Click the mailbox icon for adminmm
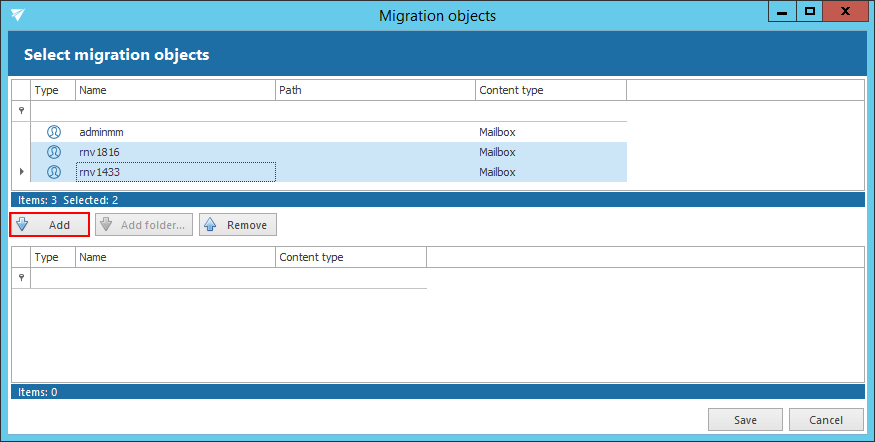Screen dimensions: 875x442 (x=53, y=132)
